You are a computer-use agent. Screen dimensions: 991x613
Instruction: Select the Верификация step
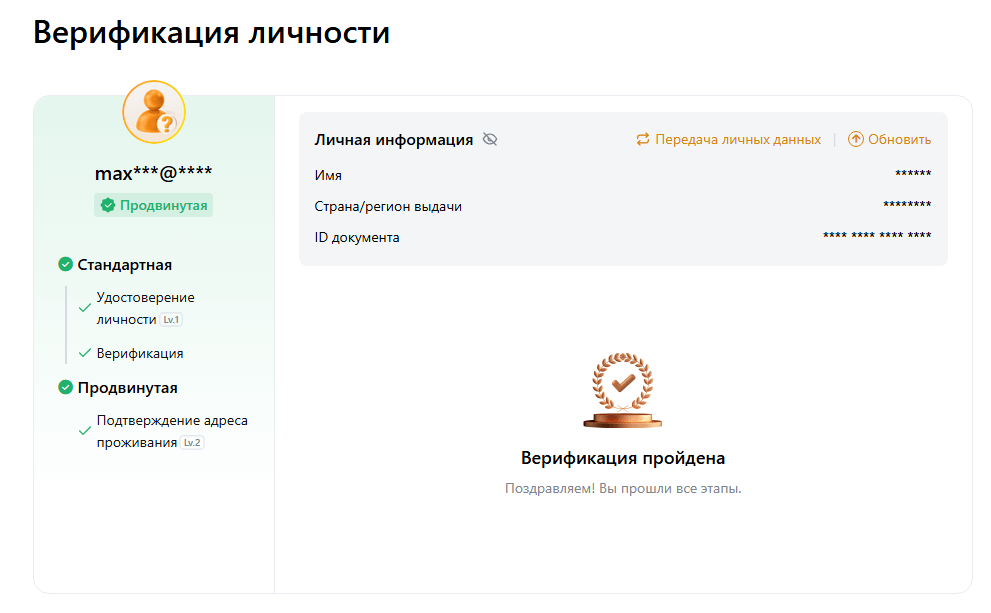click(140, 354)
